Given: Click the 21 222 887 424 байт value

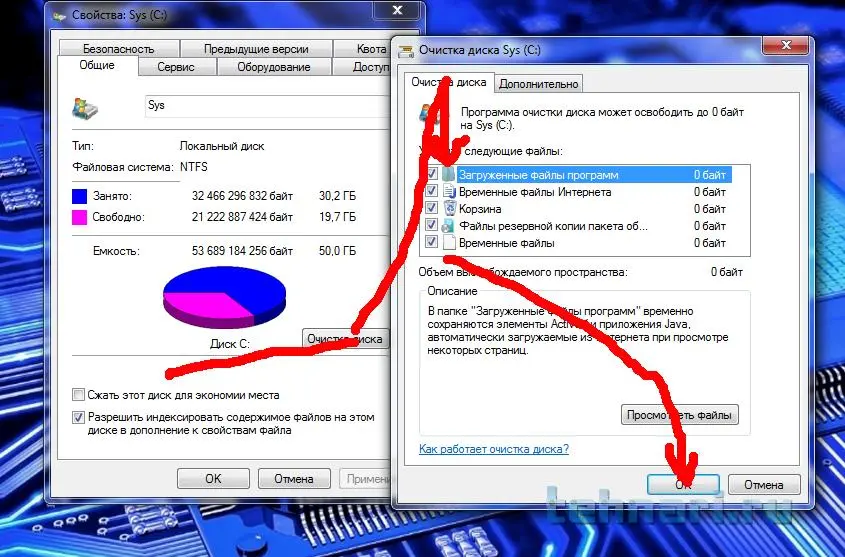Looking at the screenshot, I should [x=242, y=217].
